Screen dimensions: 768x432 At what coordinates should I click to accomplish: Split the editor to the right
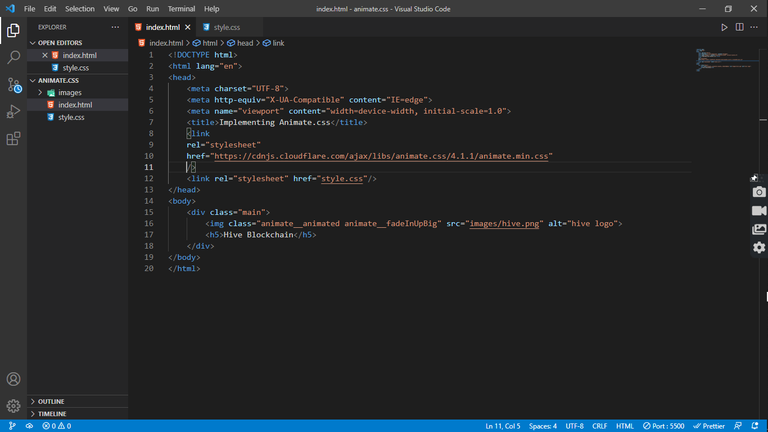coord(739,27)
